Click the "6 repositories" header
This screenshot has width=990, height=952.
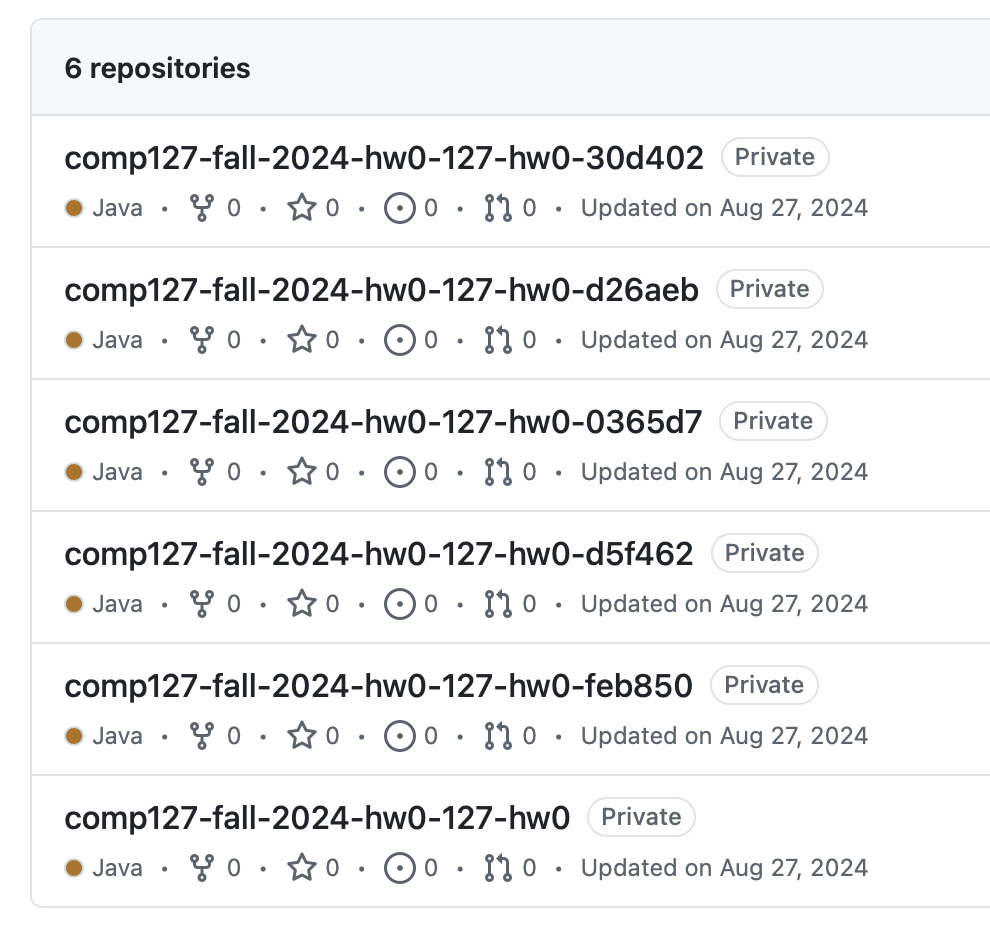(x=157, y=68)
